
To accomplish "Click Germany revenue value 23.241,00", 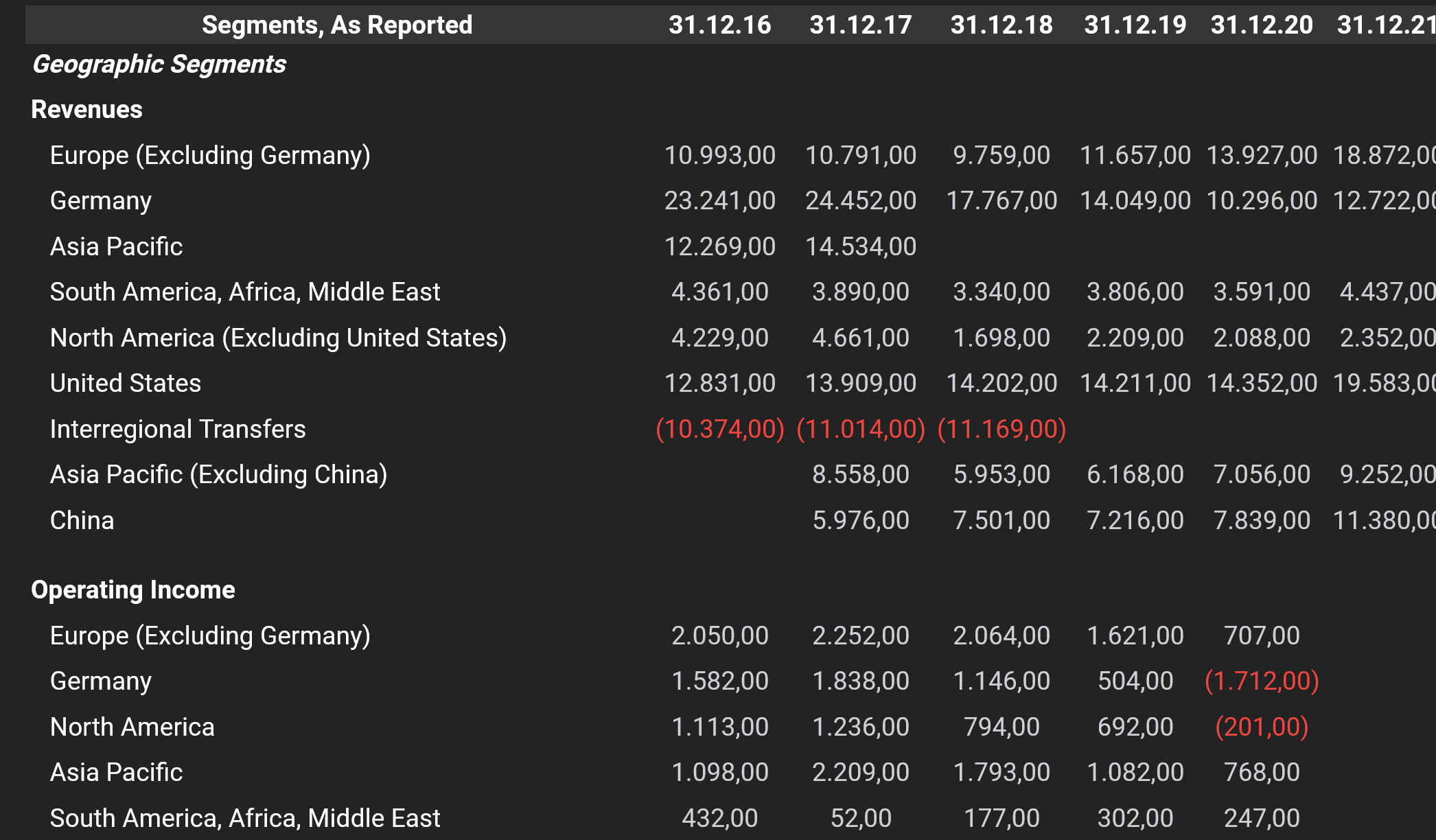I will point(719,200).
